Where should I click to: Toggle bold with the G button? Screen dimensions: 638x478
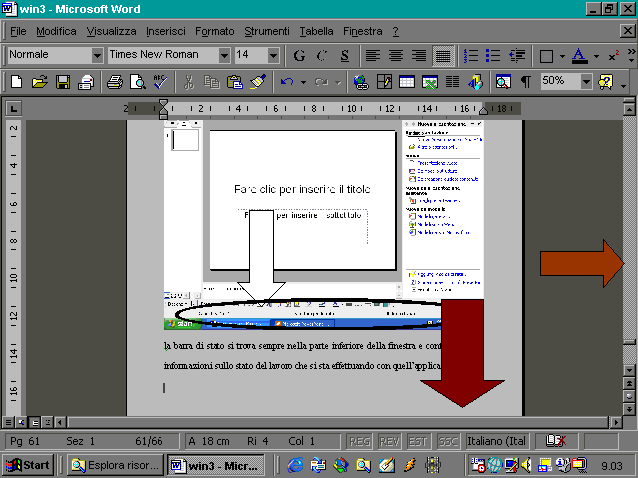click(x=300, y=55)
